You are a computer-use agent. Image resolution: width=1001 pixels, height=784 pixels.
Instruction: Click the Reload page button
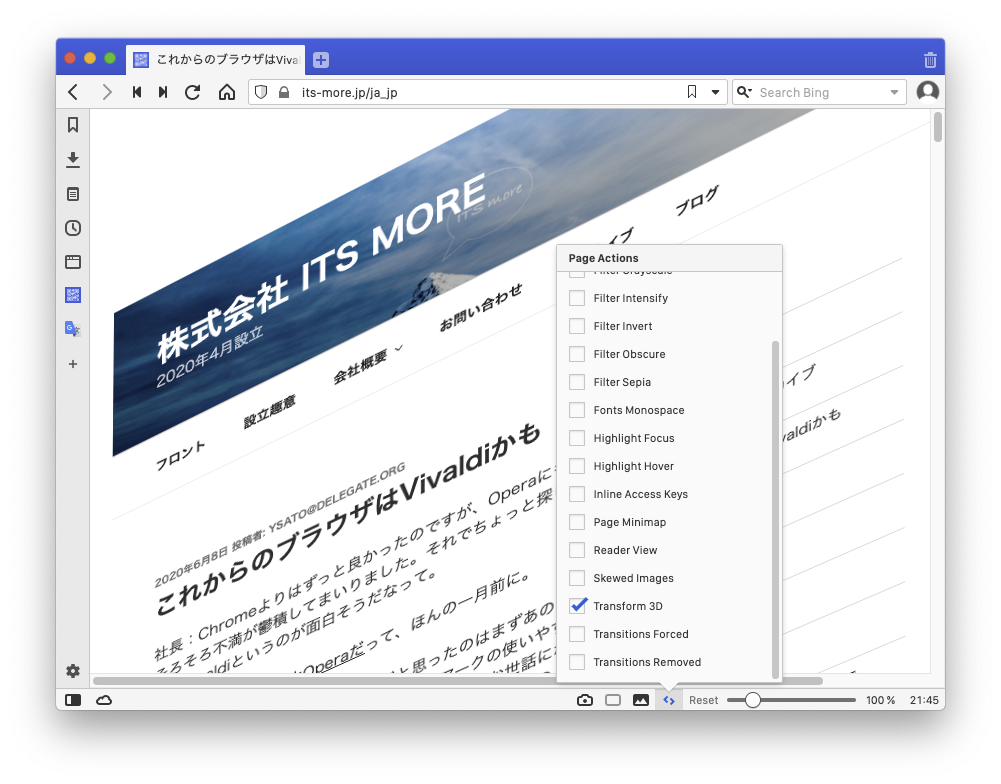(193, 92)
